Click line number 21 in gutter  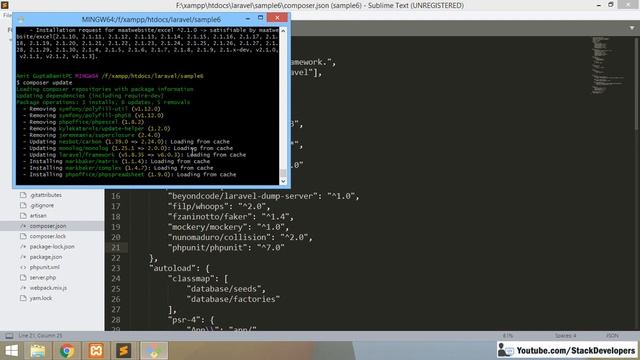pyautogui.click(x=116, y=247)
